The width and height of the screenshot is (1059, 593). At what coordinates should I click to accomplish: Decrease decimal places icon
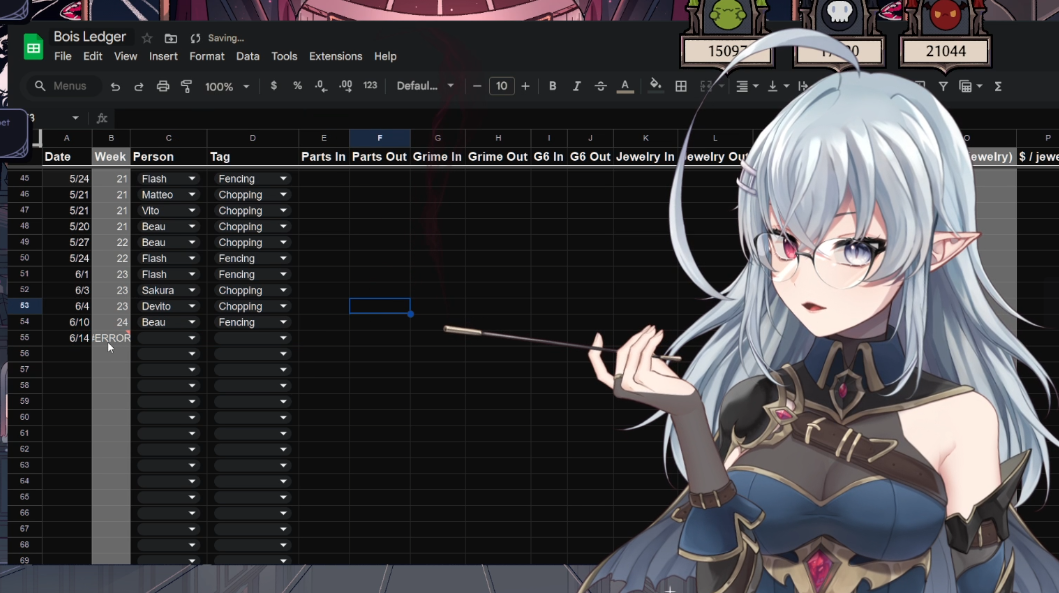point(321,86)
